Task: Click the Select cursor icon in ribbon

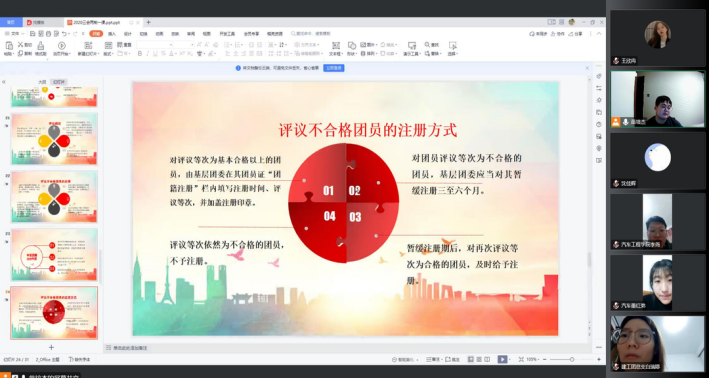Action: click(453, 45)
